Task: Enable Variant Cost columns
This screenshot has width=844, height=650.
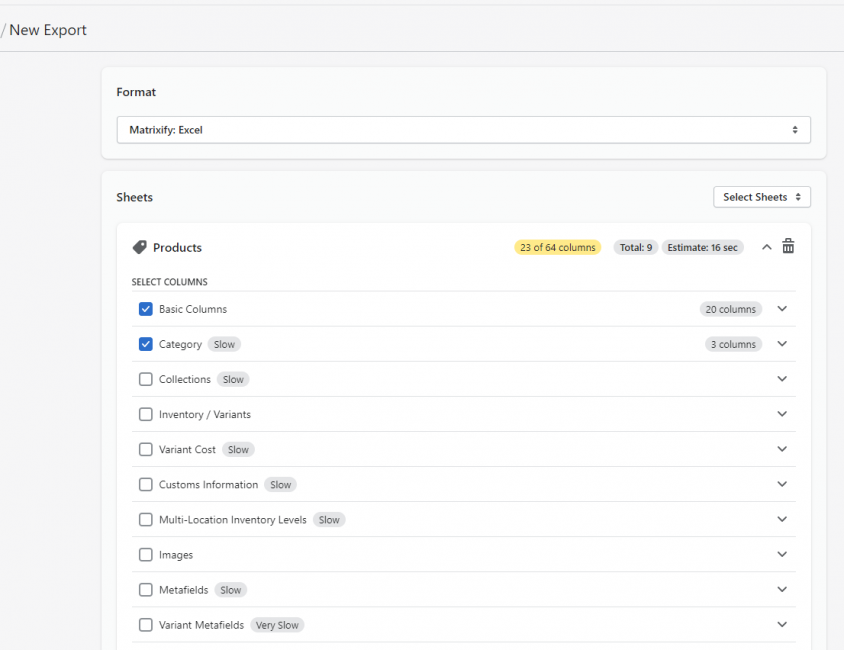Action: [x=145, y=449]
